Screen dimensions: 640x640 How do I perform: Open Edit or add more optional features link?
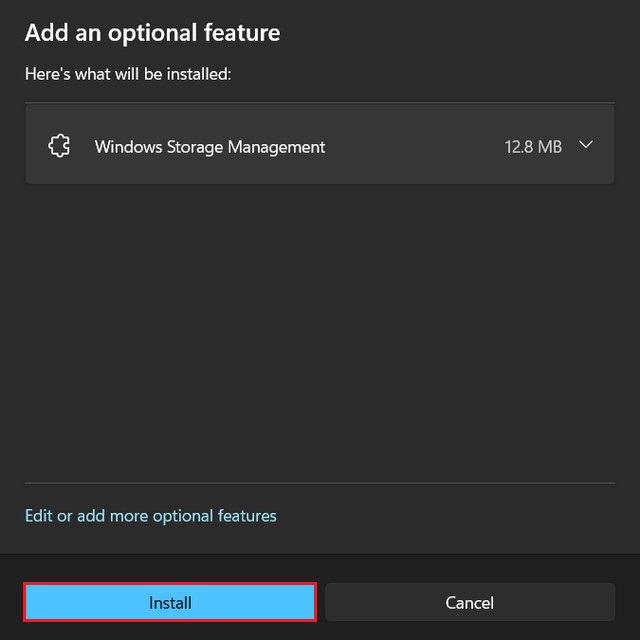151,516
